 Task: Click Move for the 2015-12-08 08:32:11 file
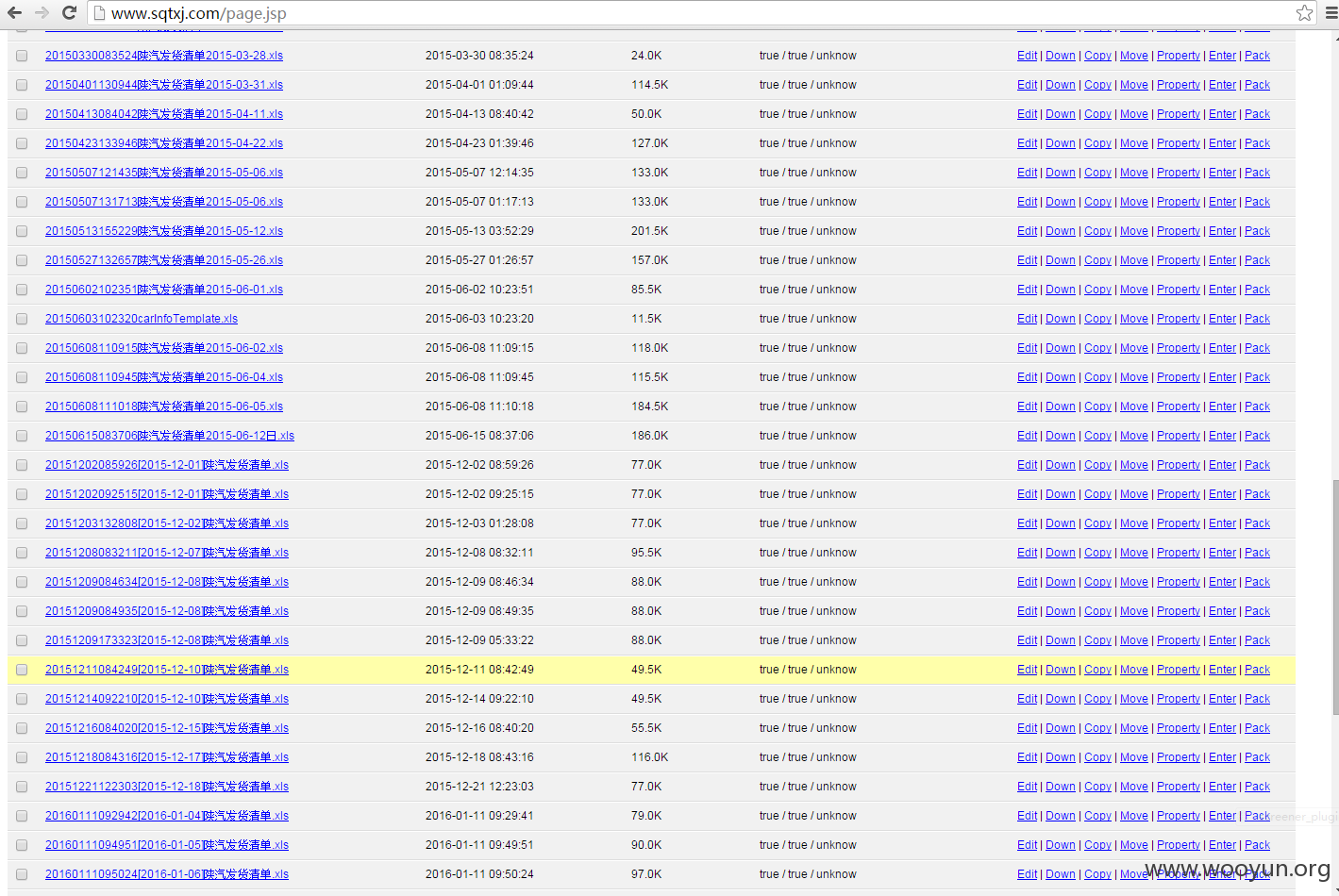[1133, 553]
